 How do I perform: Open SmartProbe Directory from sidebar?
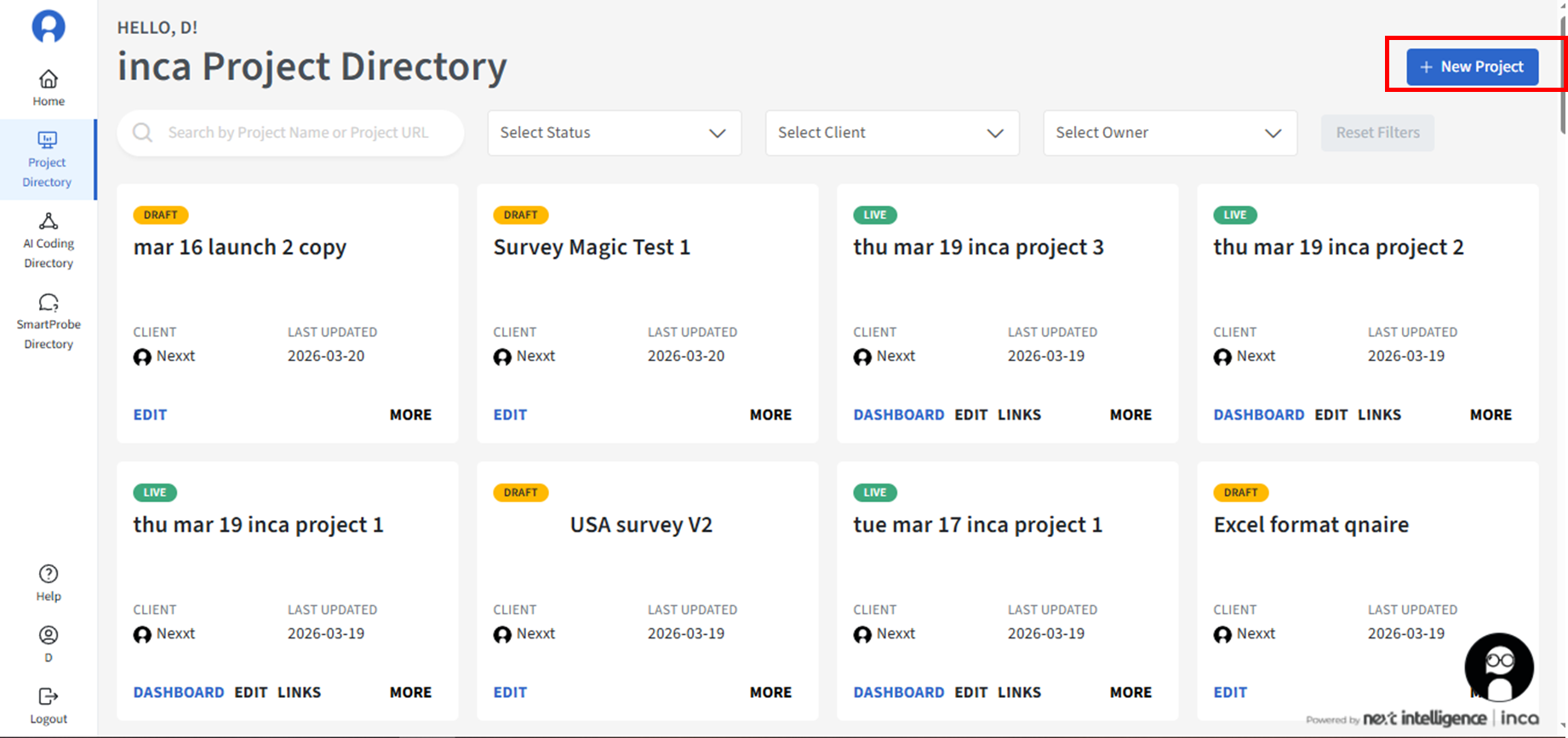click(49, 303)
